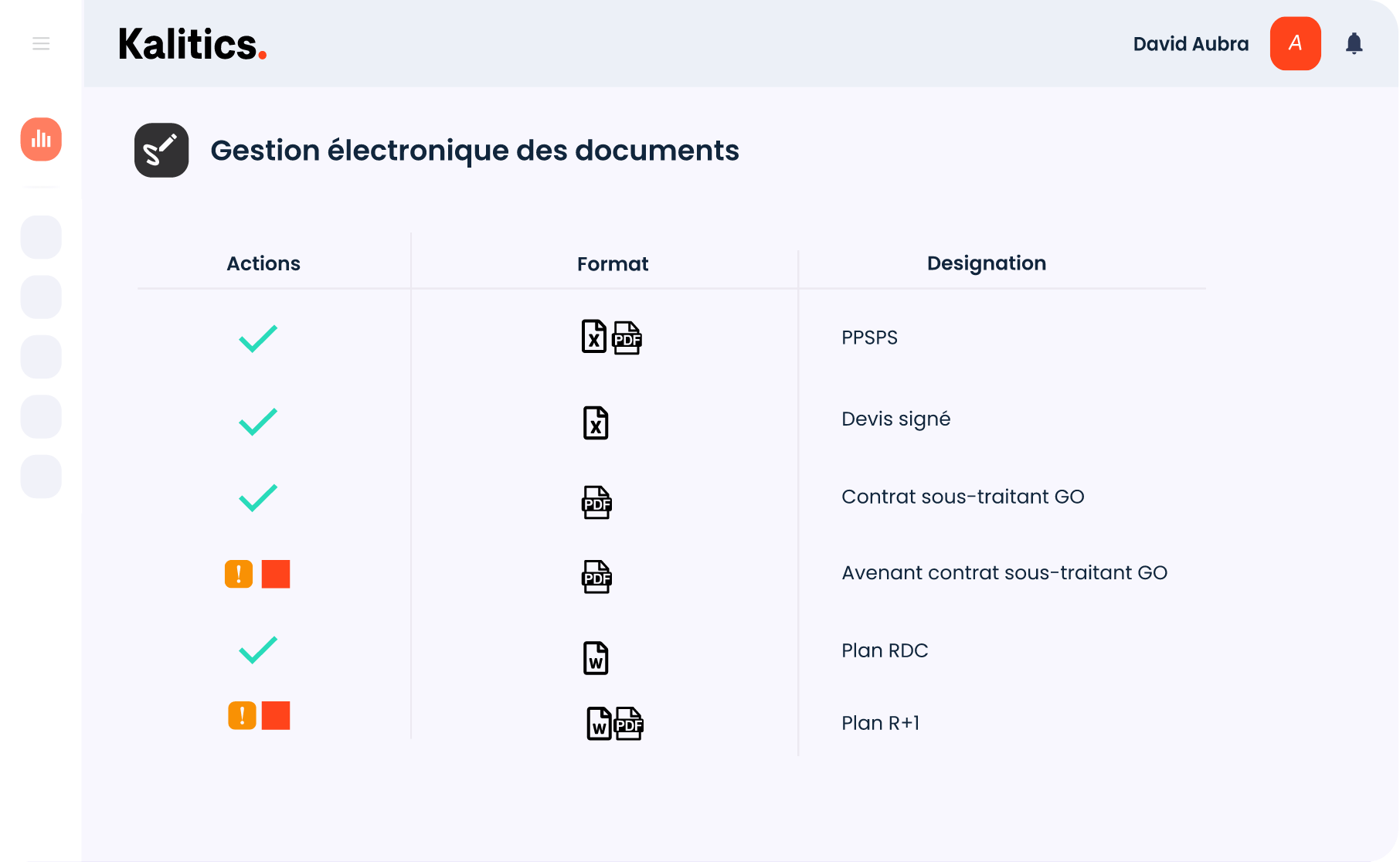Click the Format column header
This screenshot has width=1400, height=862.
pos(613,264)
